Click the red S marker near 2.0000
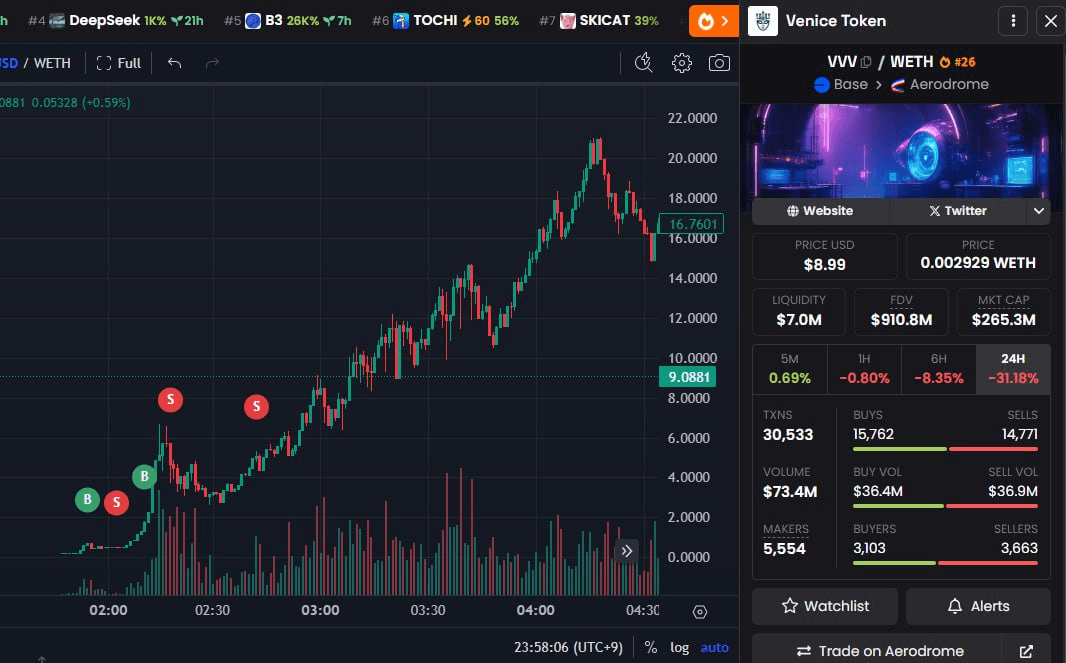Screen dimensions: 1066x663 [x=116, y=503]
